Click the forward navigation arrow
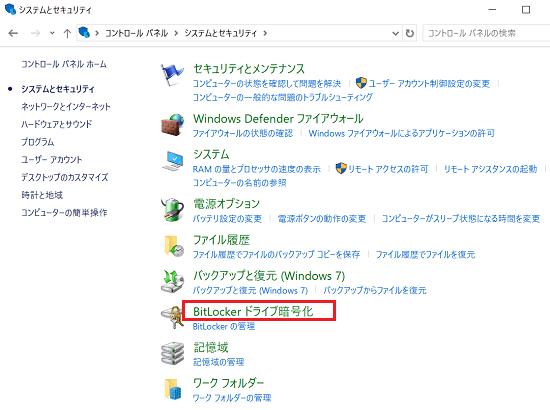This screenshot has height=410, width=550. [x=35, y=33]
